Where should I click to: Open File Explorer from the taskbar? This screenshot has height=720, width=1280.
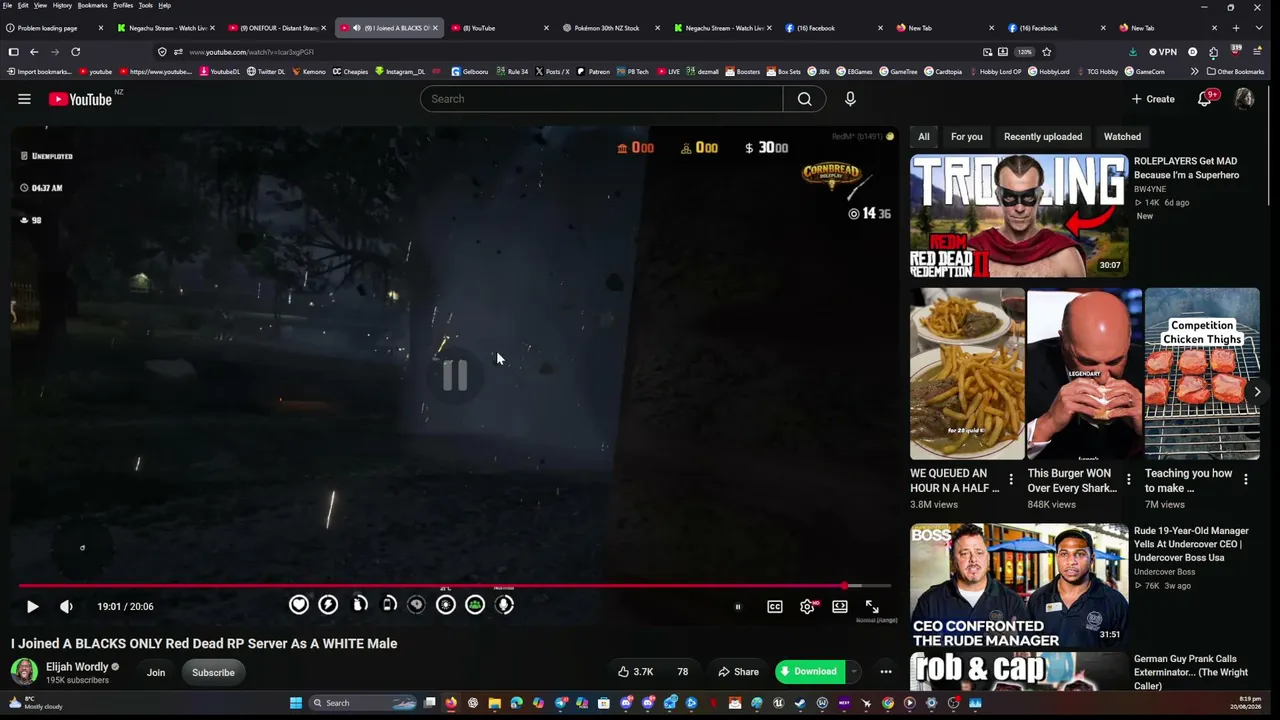(494, 703)
